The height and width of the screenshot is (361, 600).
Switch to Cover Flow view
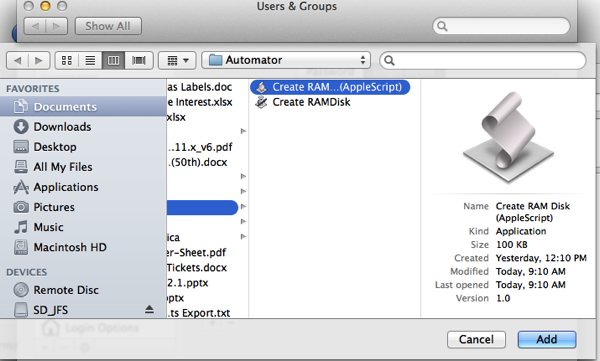pyautogui.click(x=139, y=60)
